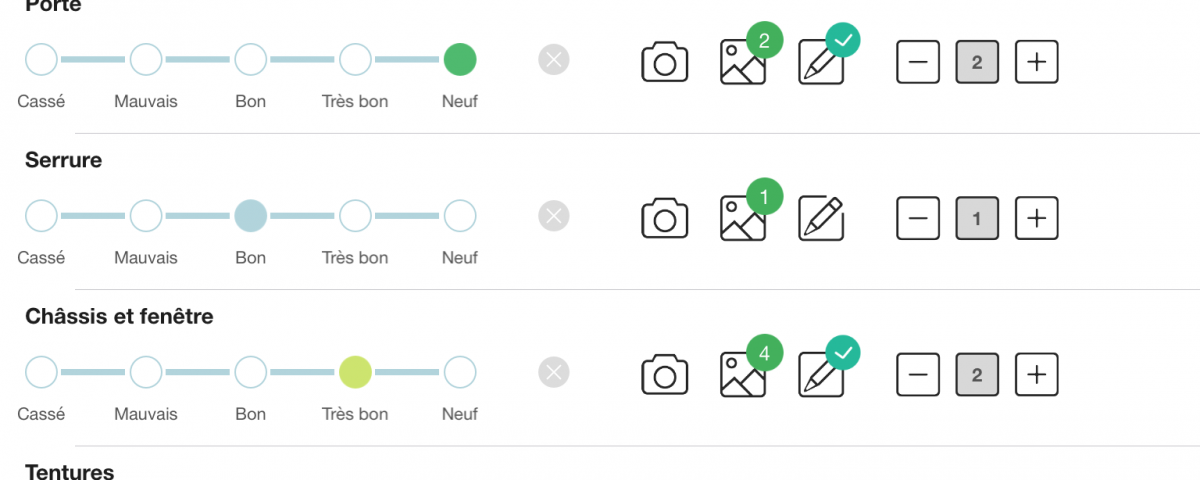Select Très bon for Porte
1200x480 pixels.
tap(355, 60)
